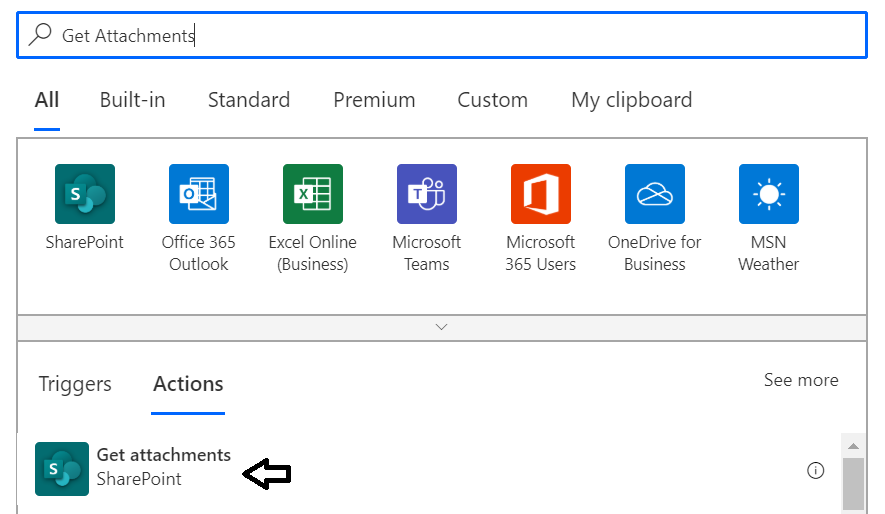Select the Actions tab
The height and width of the screenshot is (514, 885).
point(189,384)
